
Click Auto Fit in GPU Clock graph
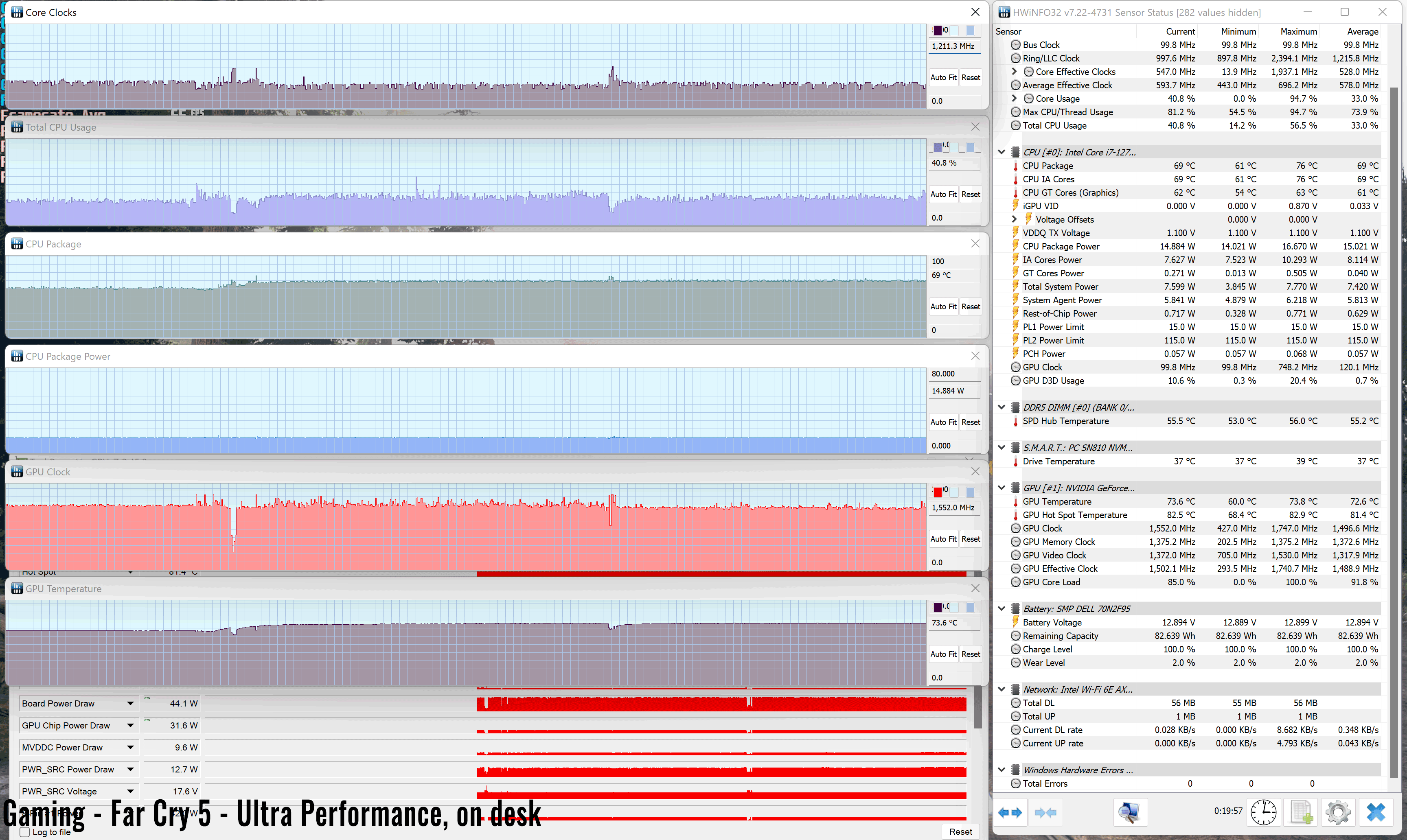943,539
